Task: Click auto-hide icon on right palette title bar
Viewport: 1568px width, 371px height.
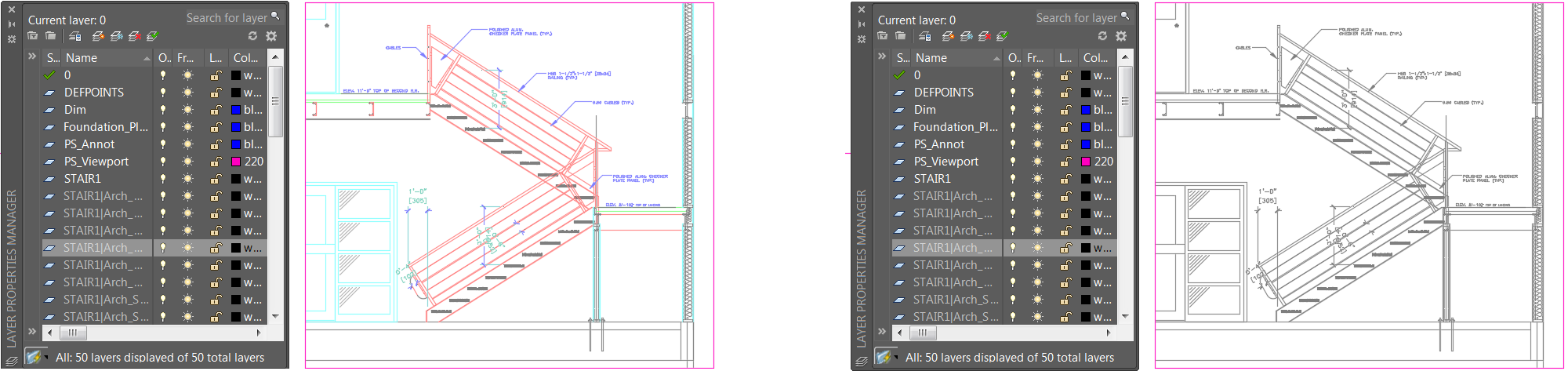Action: 862,24
